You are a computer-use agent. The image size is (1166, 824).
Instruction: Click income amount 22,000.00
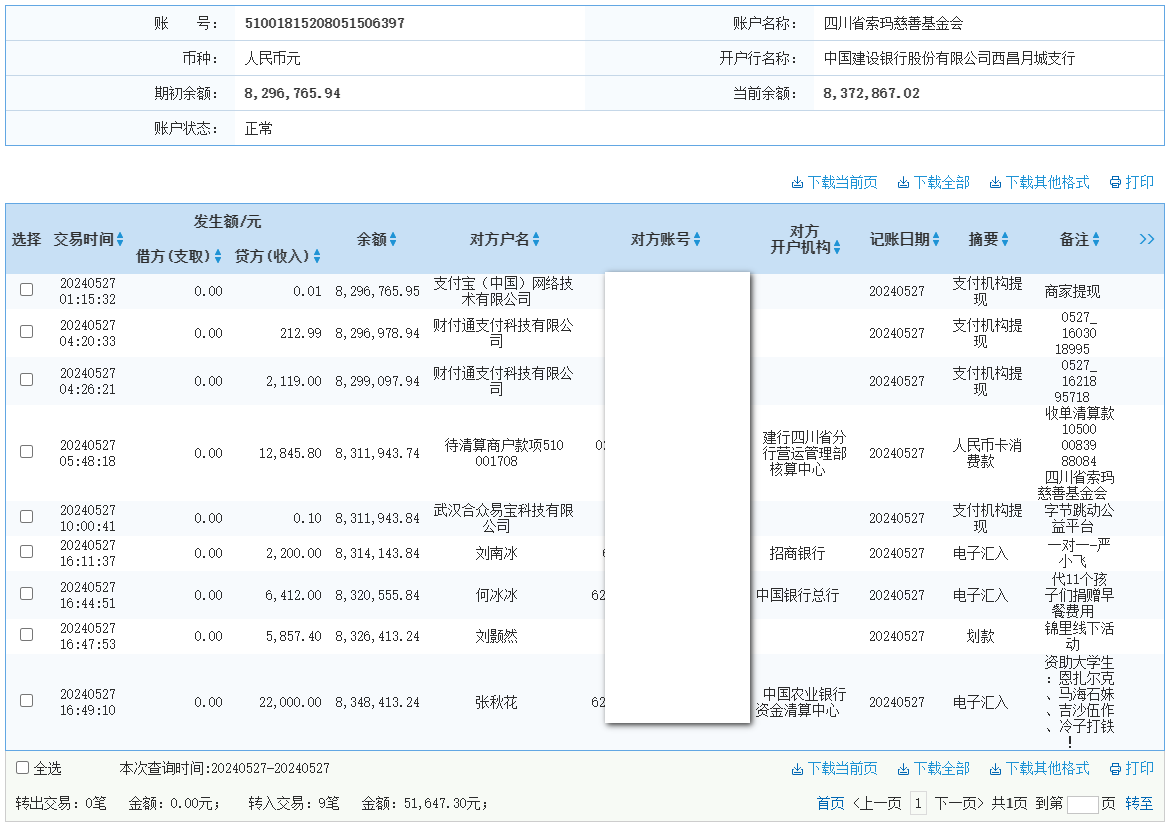pos(290,702)
